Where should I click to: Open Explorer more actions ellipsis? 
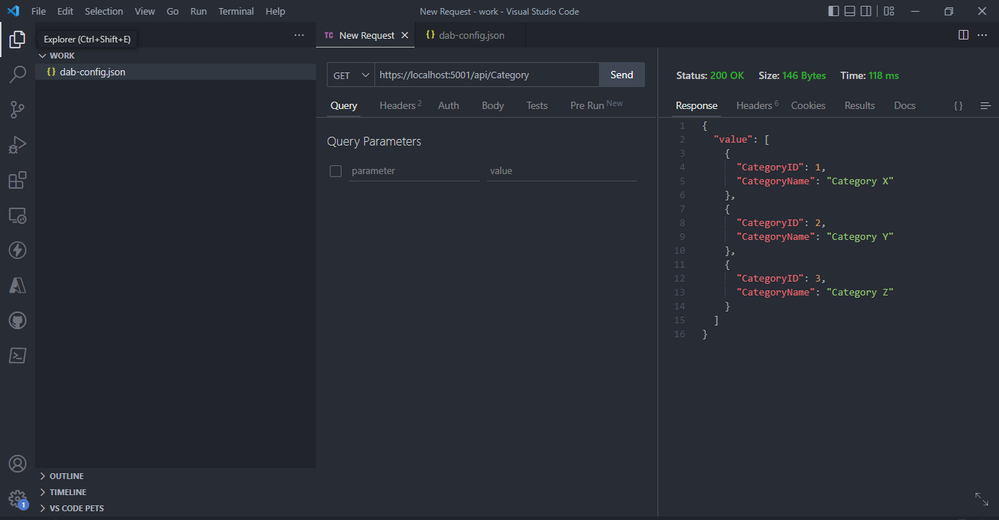click(x=299, y=35)
